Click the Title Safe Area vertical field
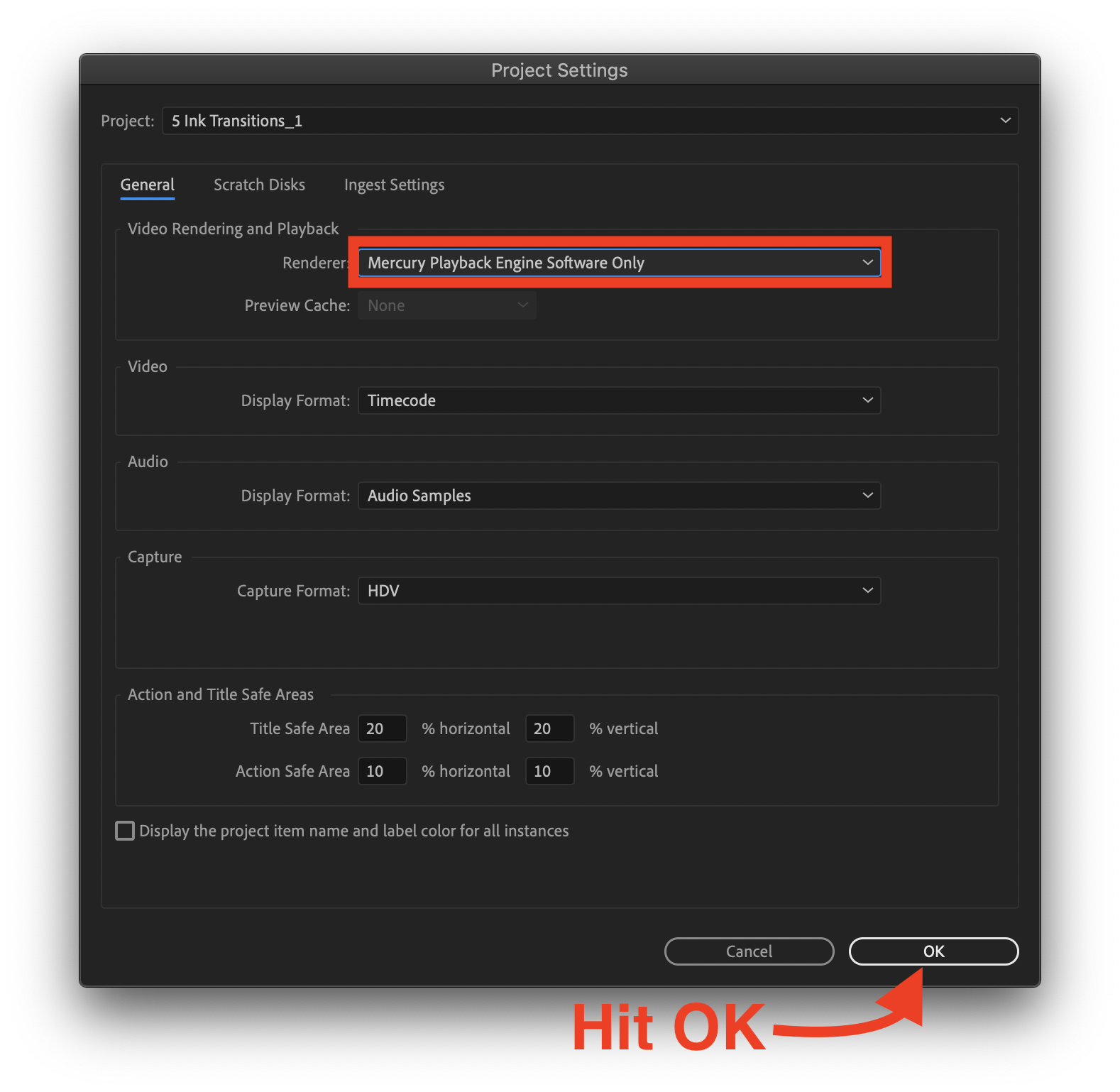This screenshot has height=1092, width=1120. click(549, 728)
